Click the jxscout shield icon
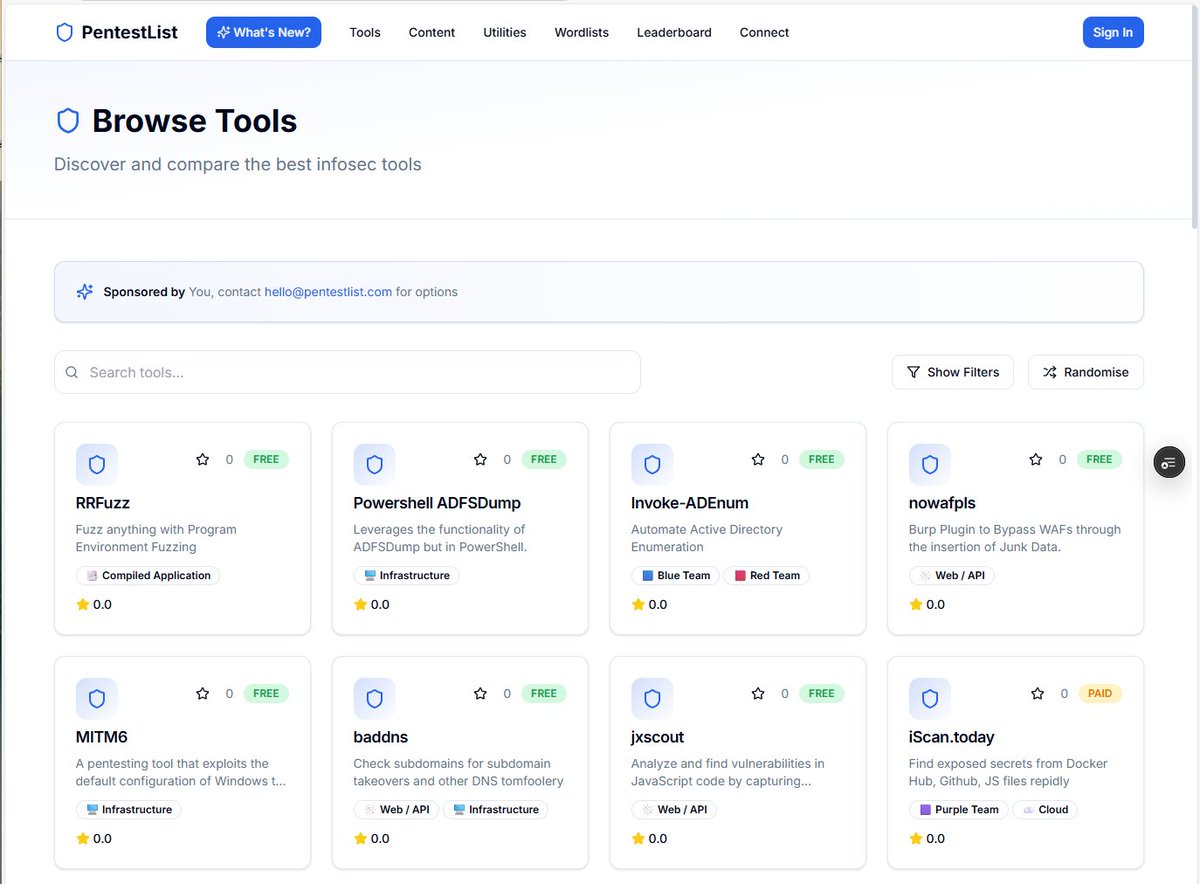This screenshot has width=1200, height=884. [652, 698]
